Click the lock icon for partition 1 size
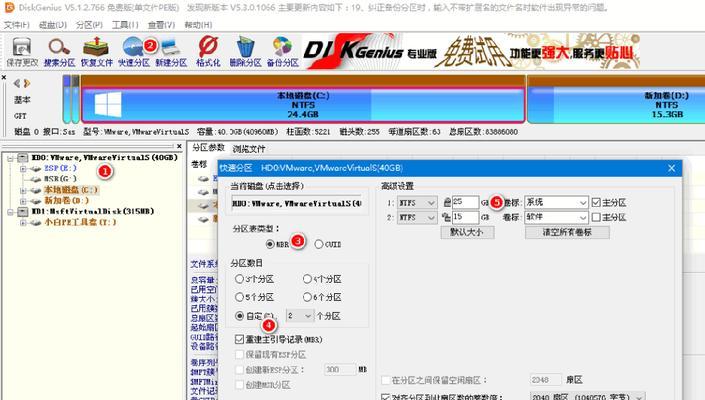 coord(446,202)
